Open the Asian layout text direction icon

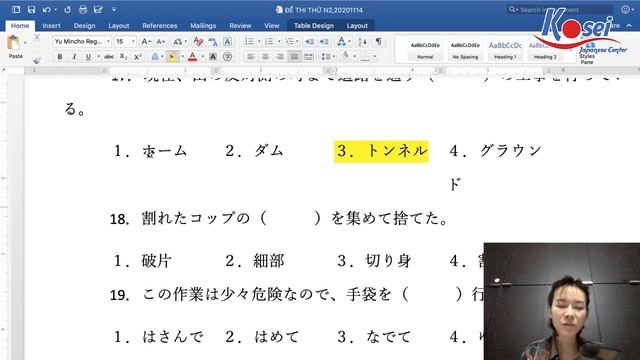[x=342, y=42]
